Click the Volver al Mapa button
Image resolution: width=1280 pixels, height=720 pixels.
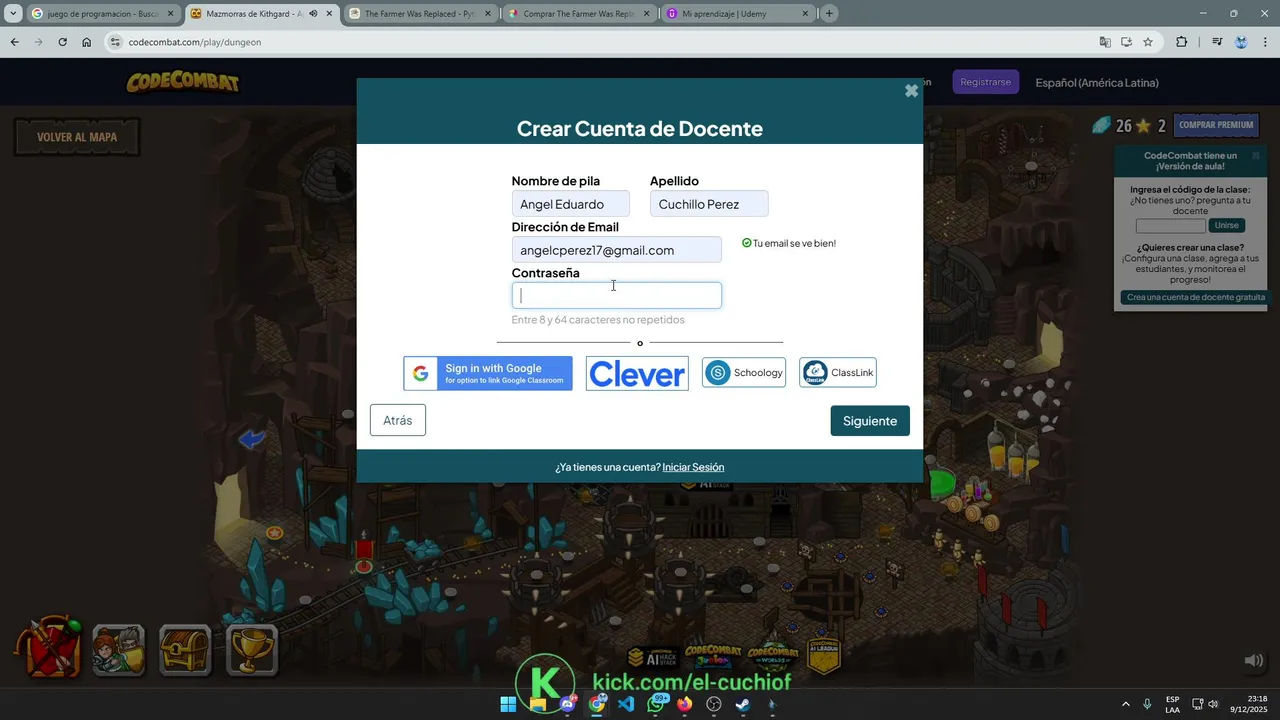[x=77, y=137]
